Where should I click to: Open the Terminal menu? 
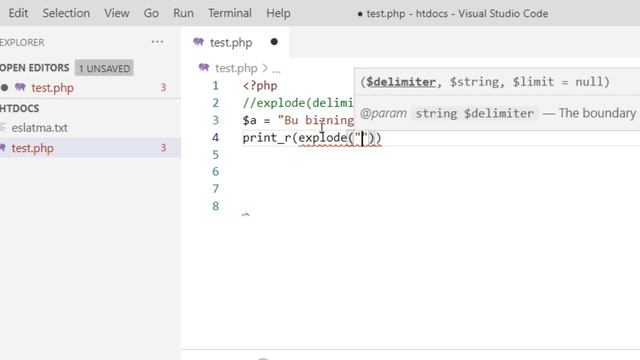pos(230,13)
